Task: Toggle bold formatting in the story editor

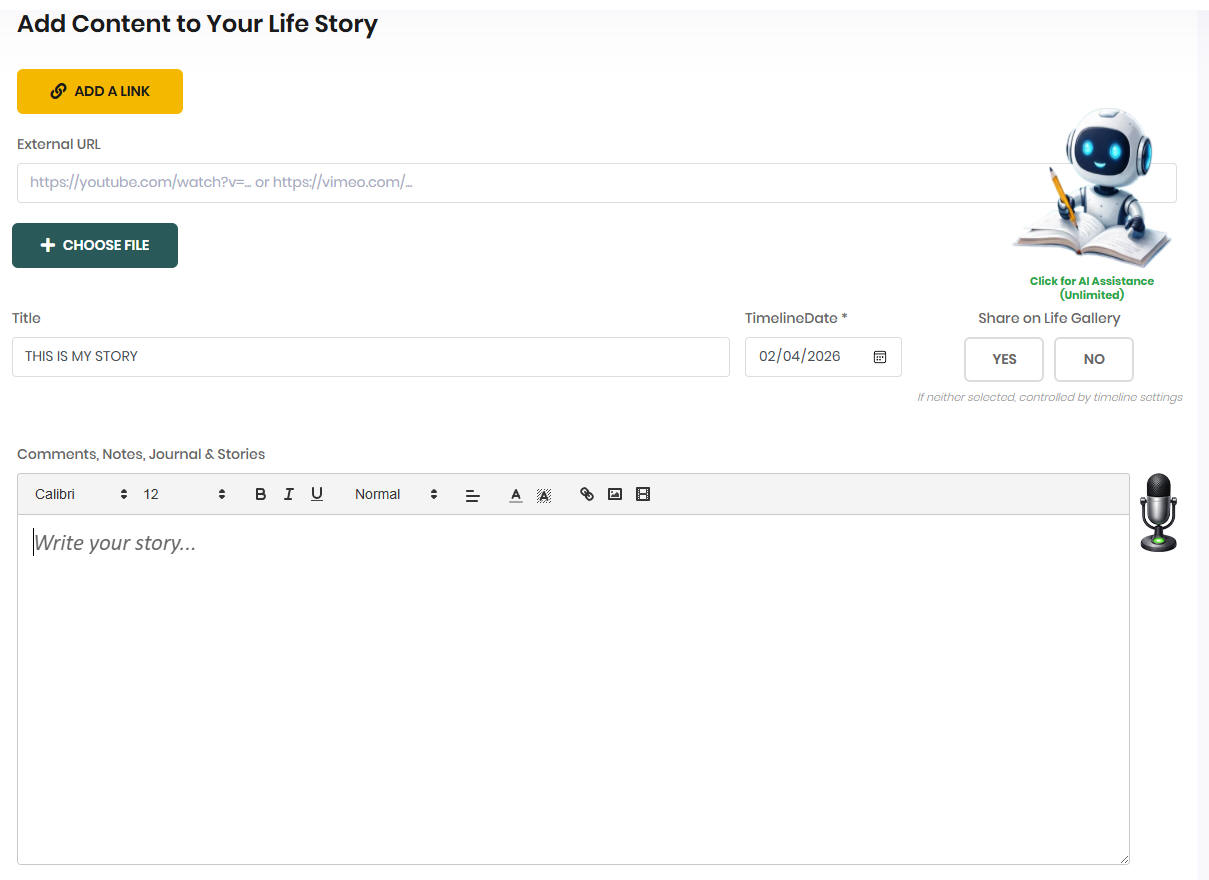Action: (260, 493)
